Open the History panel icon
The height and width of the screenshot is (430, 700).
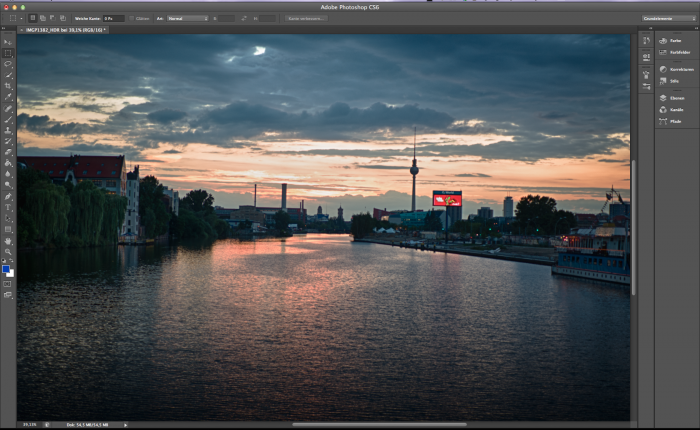point(646,41)
